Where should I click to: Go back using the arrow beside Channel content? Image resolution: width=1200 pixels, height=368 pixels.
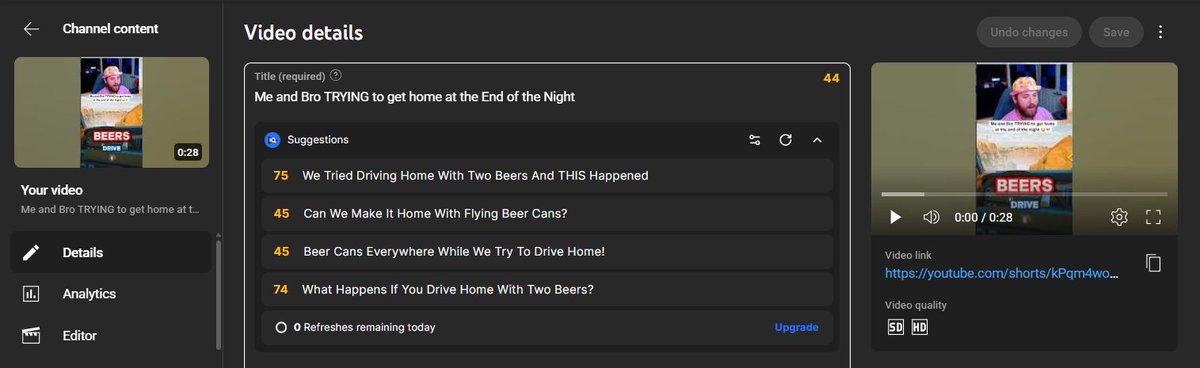tap(31, 29)
